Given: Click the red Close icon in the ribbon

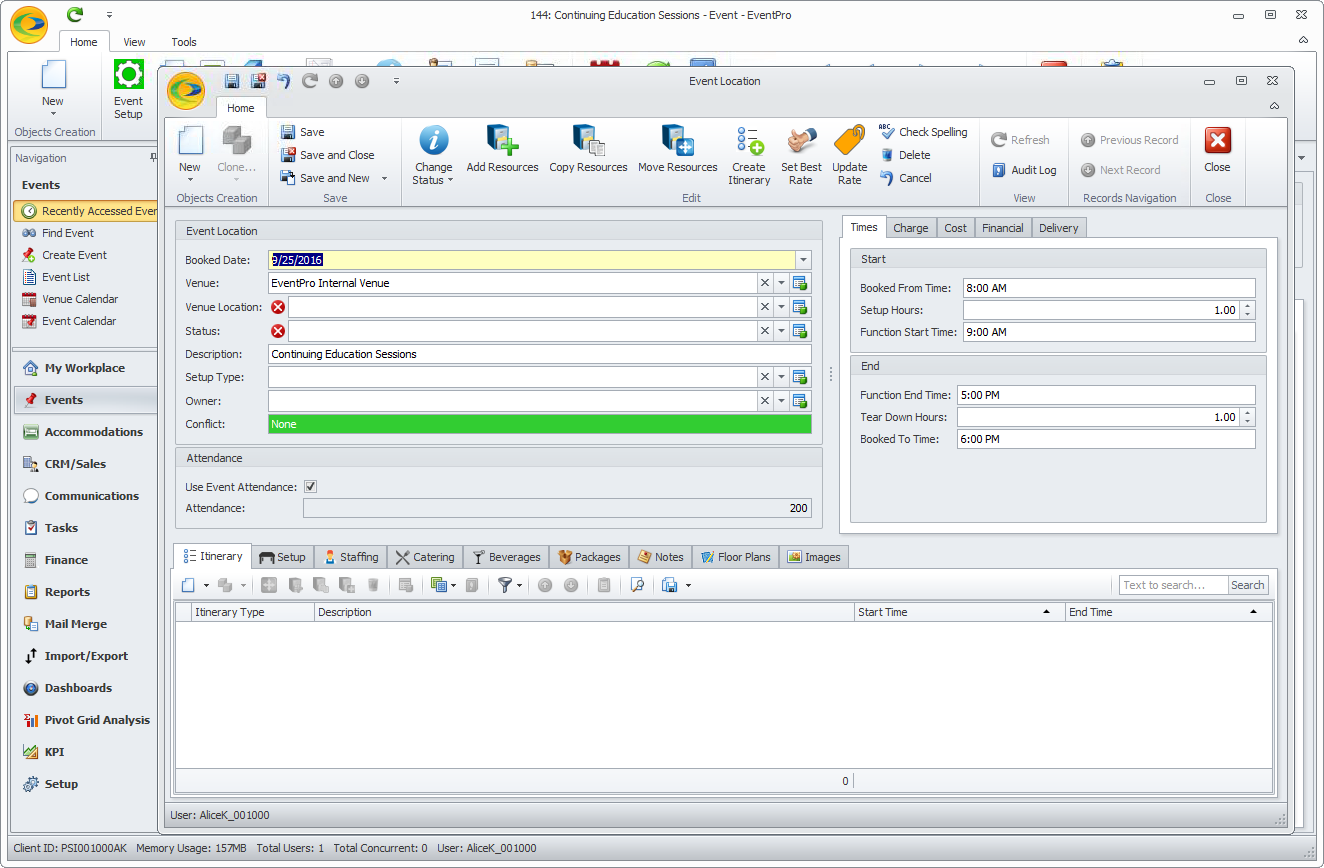Looking at the screenshot, I should click(x=1217, y=140).
